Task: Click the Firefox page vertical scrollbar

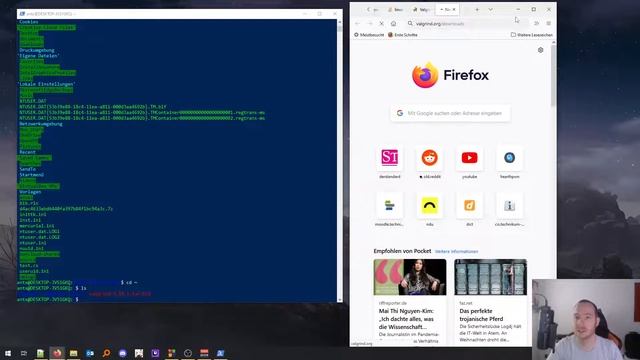Action: tap(553, 76)
